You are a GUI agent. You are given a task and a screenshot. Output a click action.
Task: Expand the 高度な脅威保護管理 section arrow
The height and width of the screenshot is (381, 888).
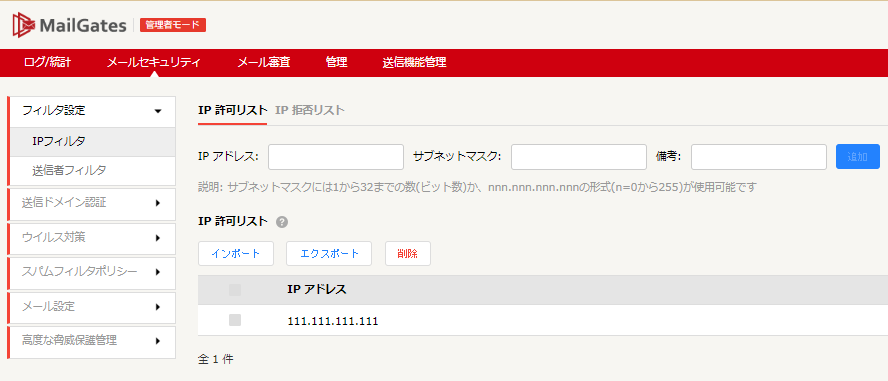158,341
